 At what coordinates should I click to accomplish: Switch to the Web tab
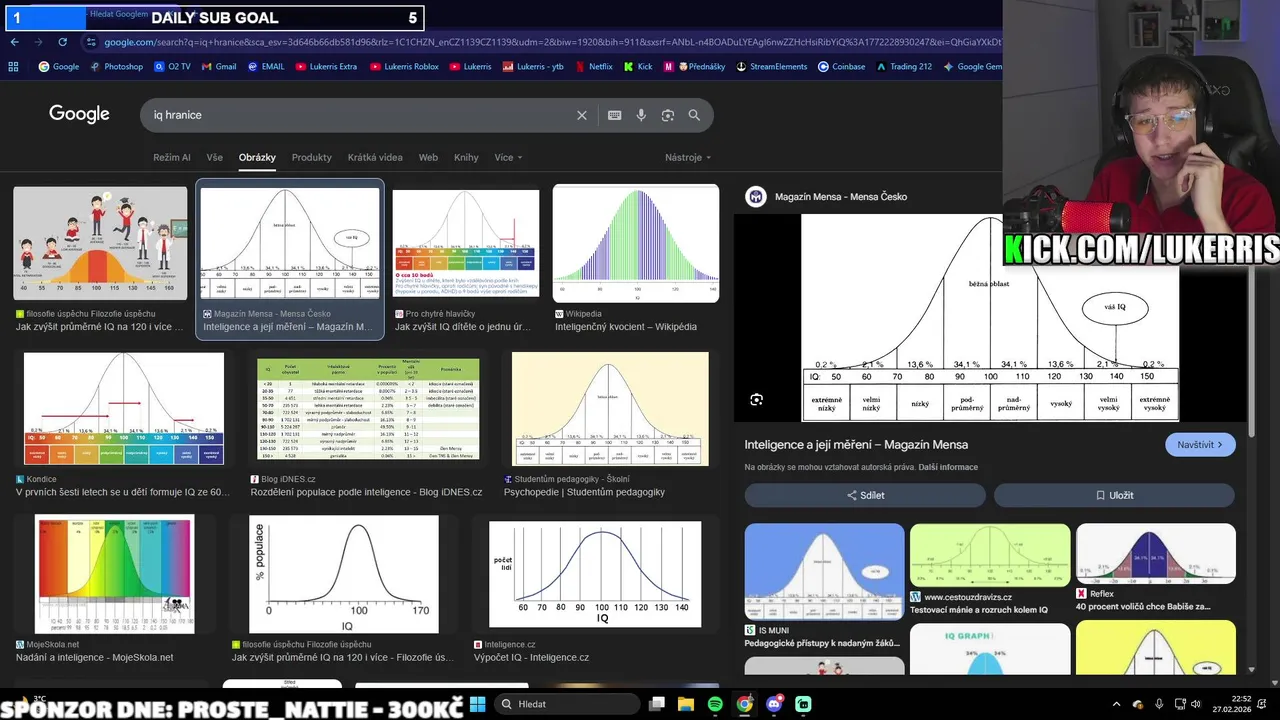tap(428, 157)
